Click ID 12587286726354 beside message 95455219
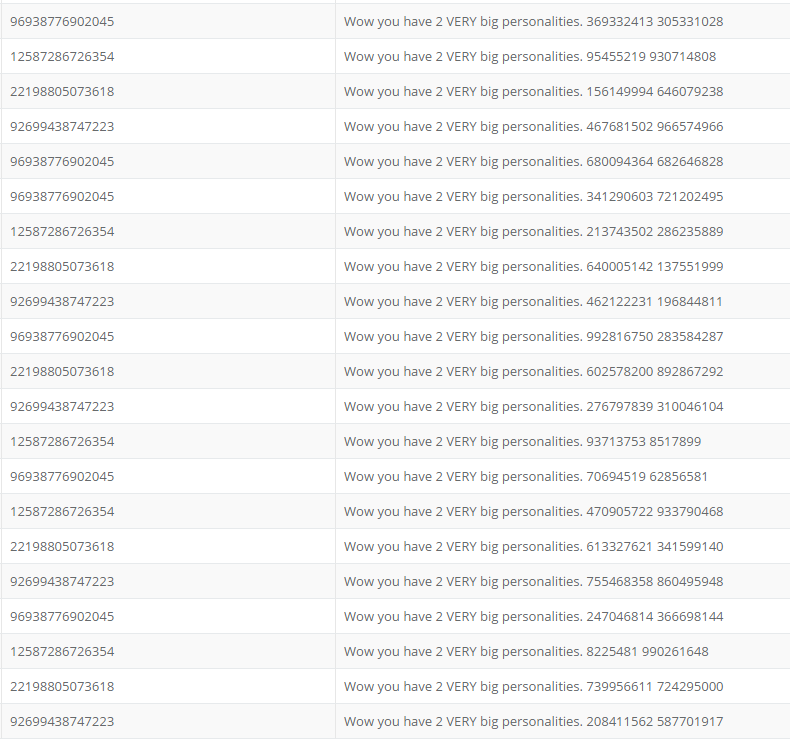The width and height of the screenshot is (790, 739). pos(62,56)
